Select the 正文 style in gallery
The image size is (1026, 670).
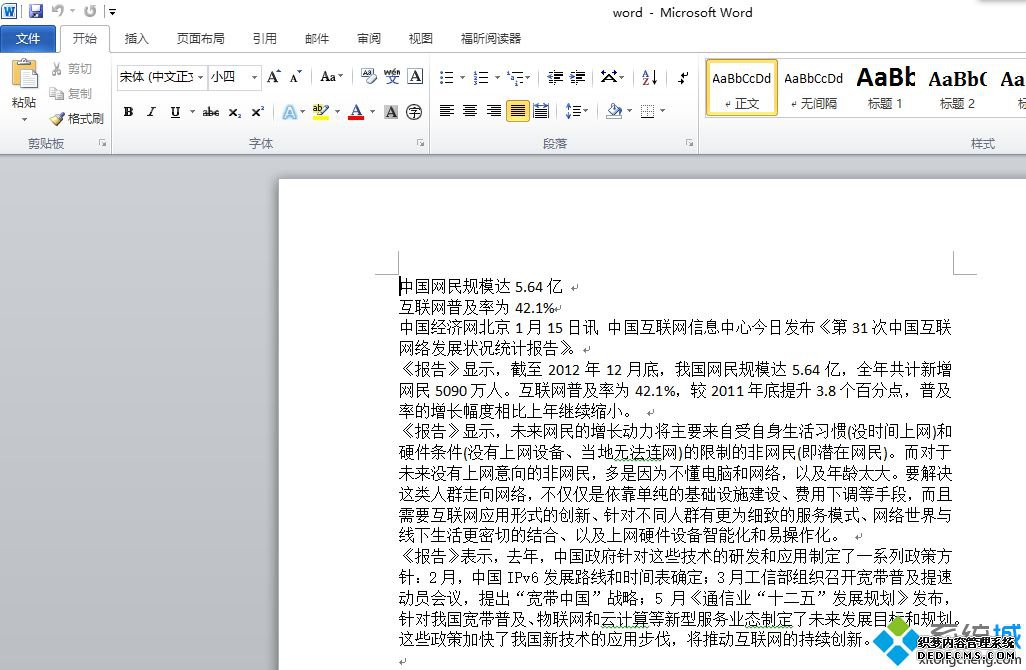pyautogui.click(x=741, y=88)
